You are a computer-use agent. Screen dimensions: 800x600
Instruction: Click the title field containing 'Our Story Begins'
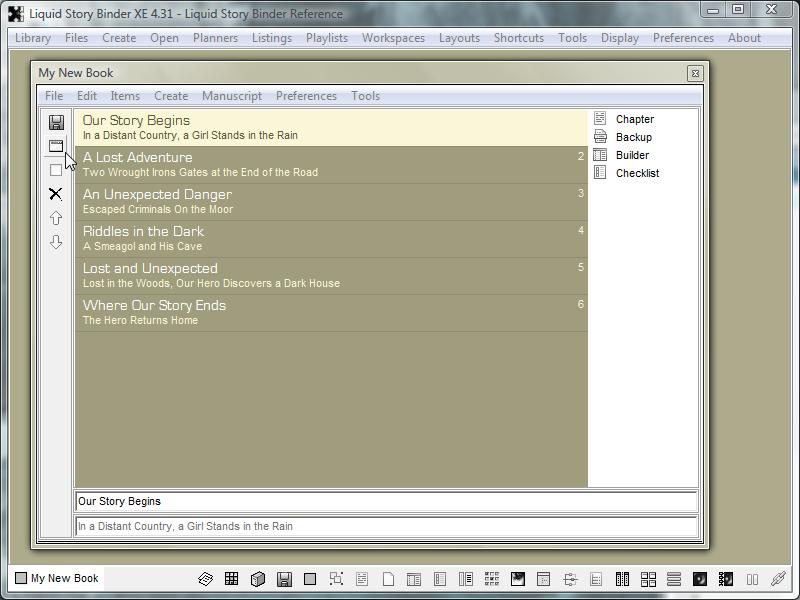pos(386,502)
